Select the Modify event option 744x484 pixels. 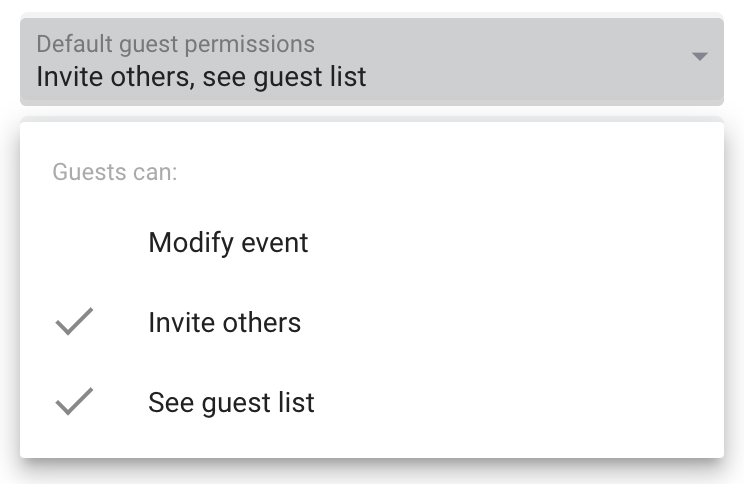pyautogui.click(x=228, y=243)
